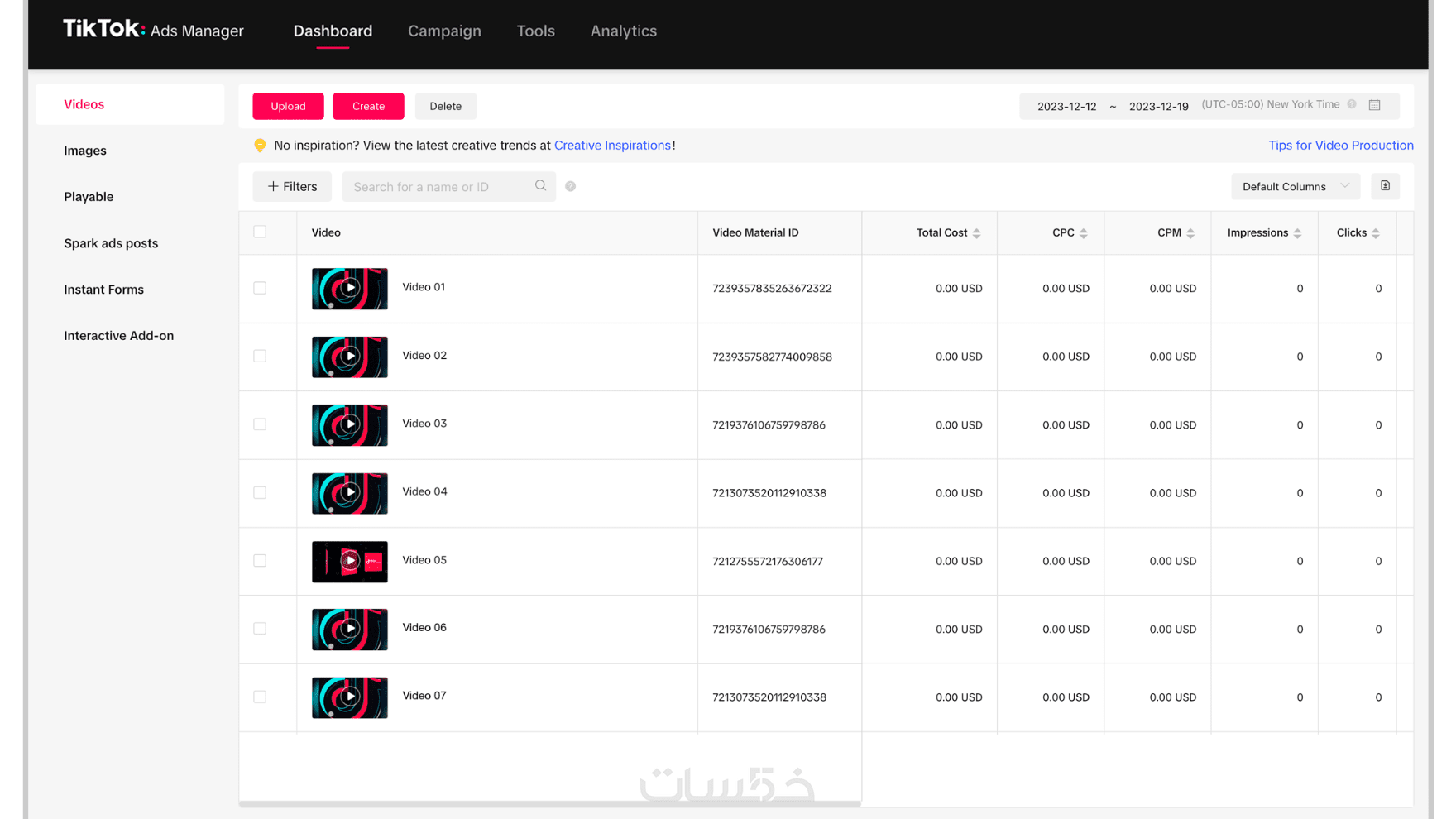Open the calendar date picker icon
The height and width of the screenshot is (819, 1456).
point(1375,105)
